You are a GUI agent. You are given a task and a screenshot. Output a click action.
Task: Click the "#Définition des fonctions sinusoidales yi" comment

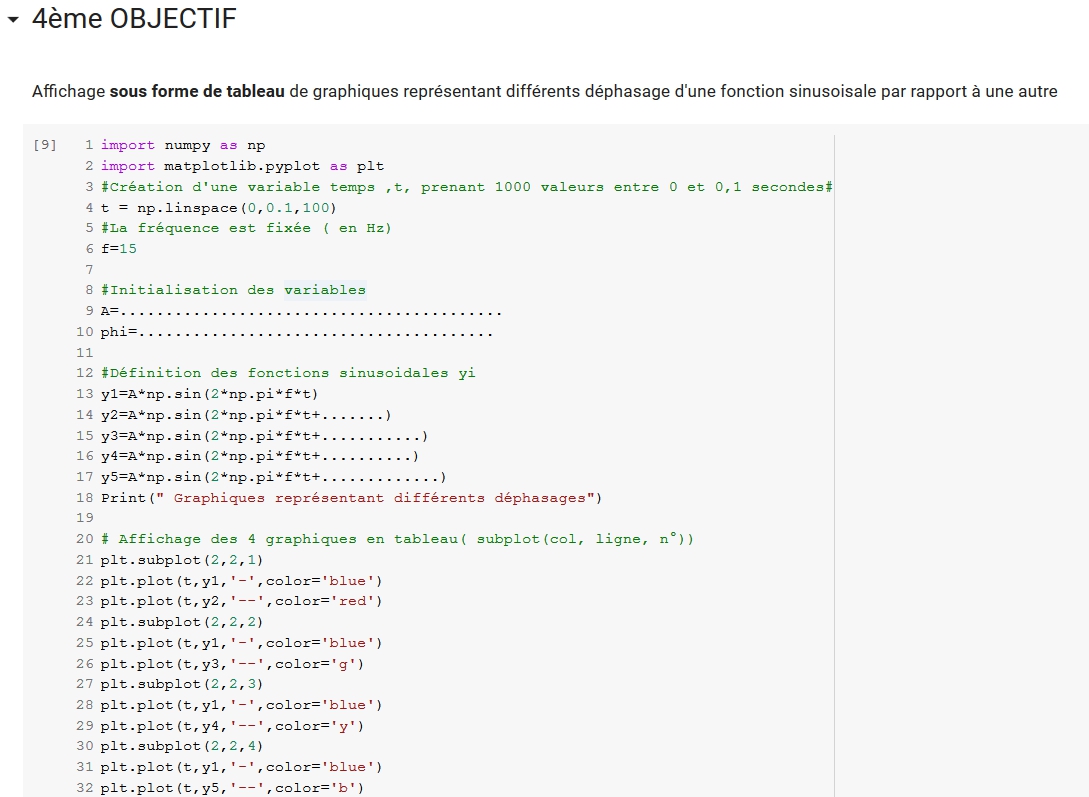point(288,373)
